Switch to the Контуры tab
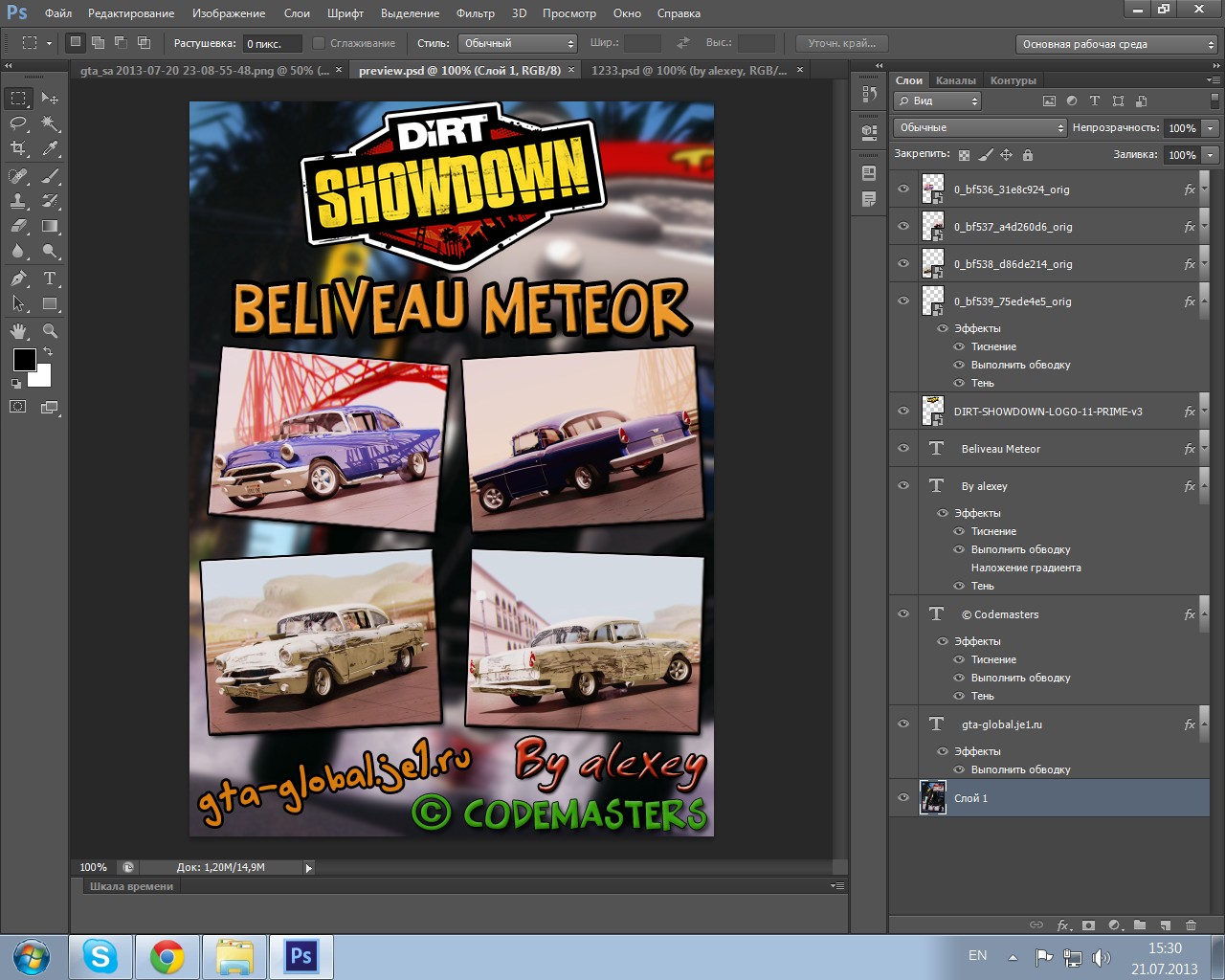Image resolution: width=1225 pixels, height=980 pixels. (x=1013, y=80)
